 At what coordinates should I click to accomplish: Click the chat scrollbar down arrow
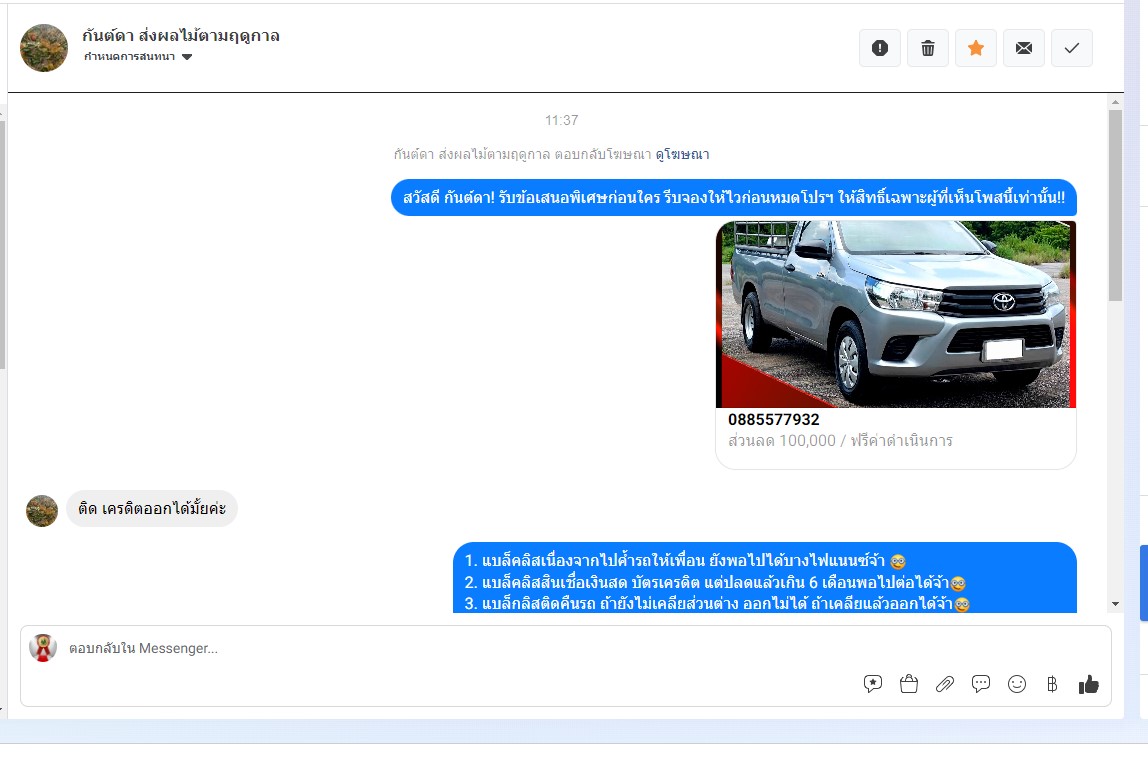1115,604
